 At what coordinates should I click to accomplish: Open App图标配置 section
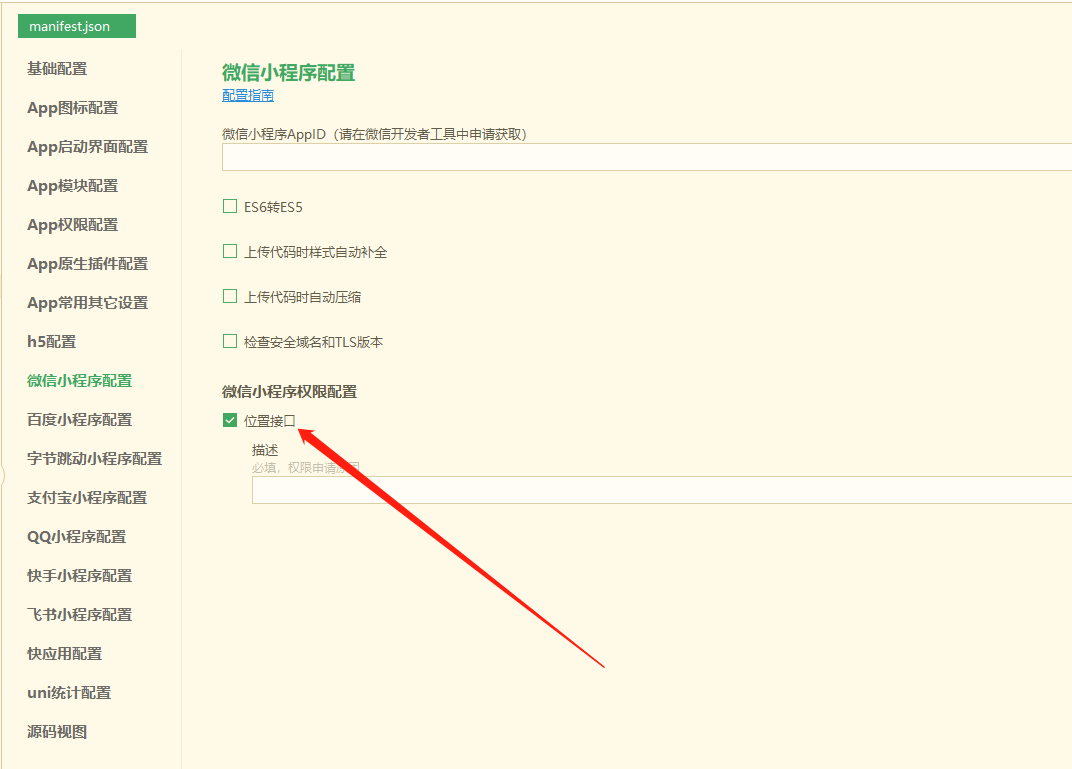[72, 107]
